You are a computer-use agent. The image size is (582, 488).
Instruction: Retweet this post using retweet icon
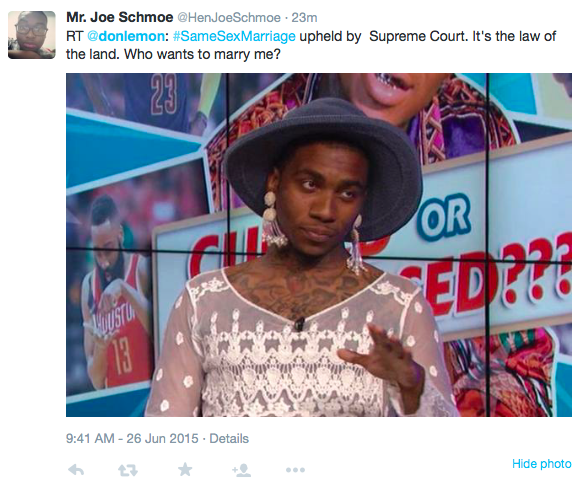coord(128,471)
